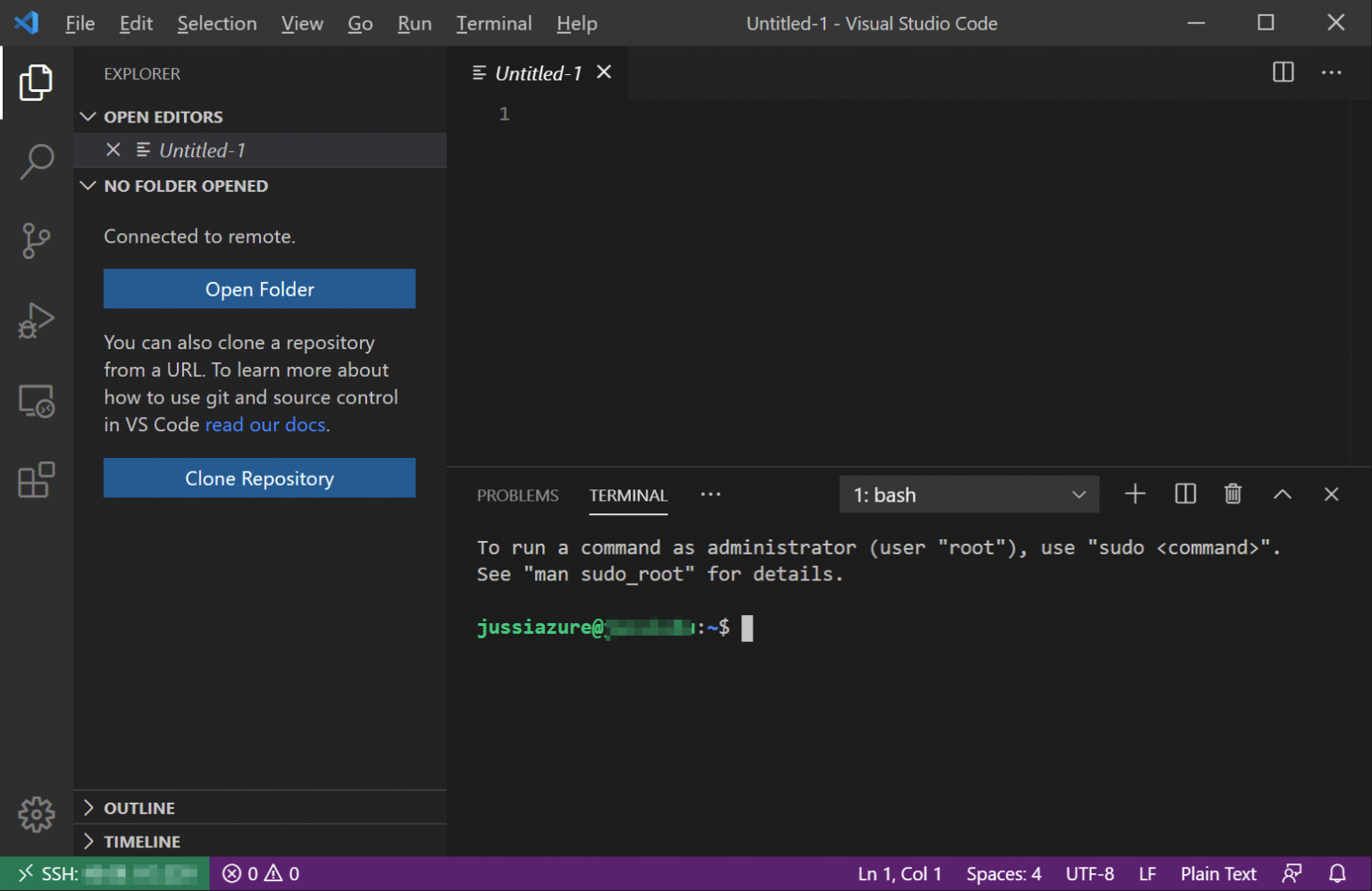This screenshot has width=1372, height=891.
Task: Close Untitled-1 in Open Editors list
Action: [x=113, y=150]
